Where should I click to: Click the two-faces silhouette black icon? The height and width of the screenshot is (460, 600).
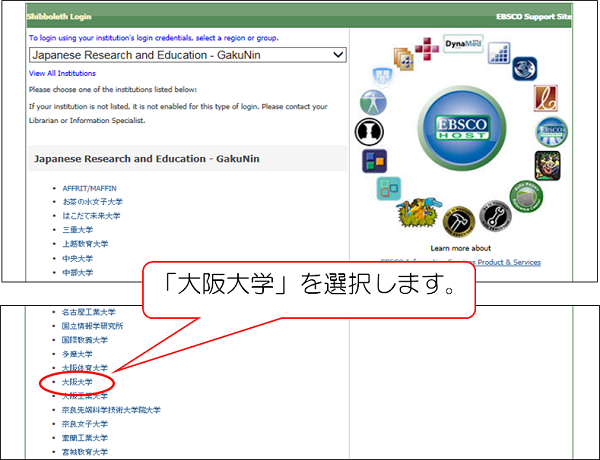click(x=369, y=132)
